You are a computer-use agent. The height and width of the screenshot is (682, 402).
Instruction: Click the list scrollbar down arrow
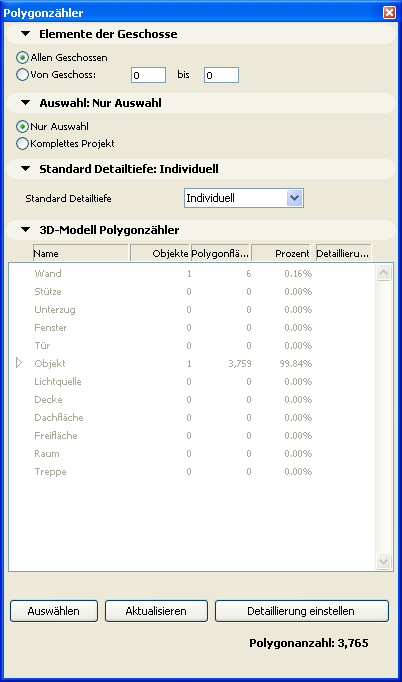(383, 561)
